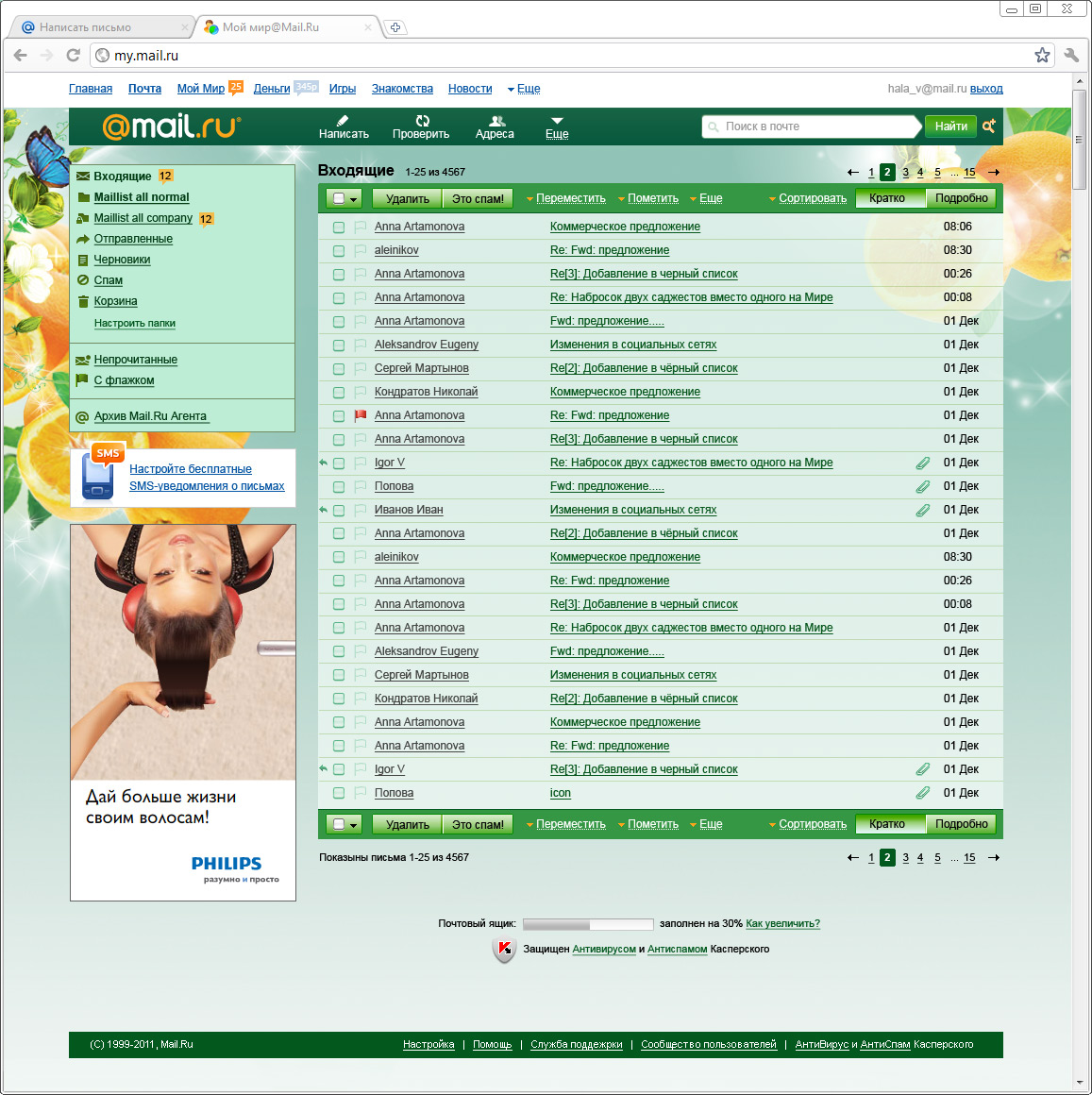Click the Kaspersky shield icon
Image resolution: width=1092 pixels, height=1095 pixels.
(503, 949)
